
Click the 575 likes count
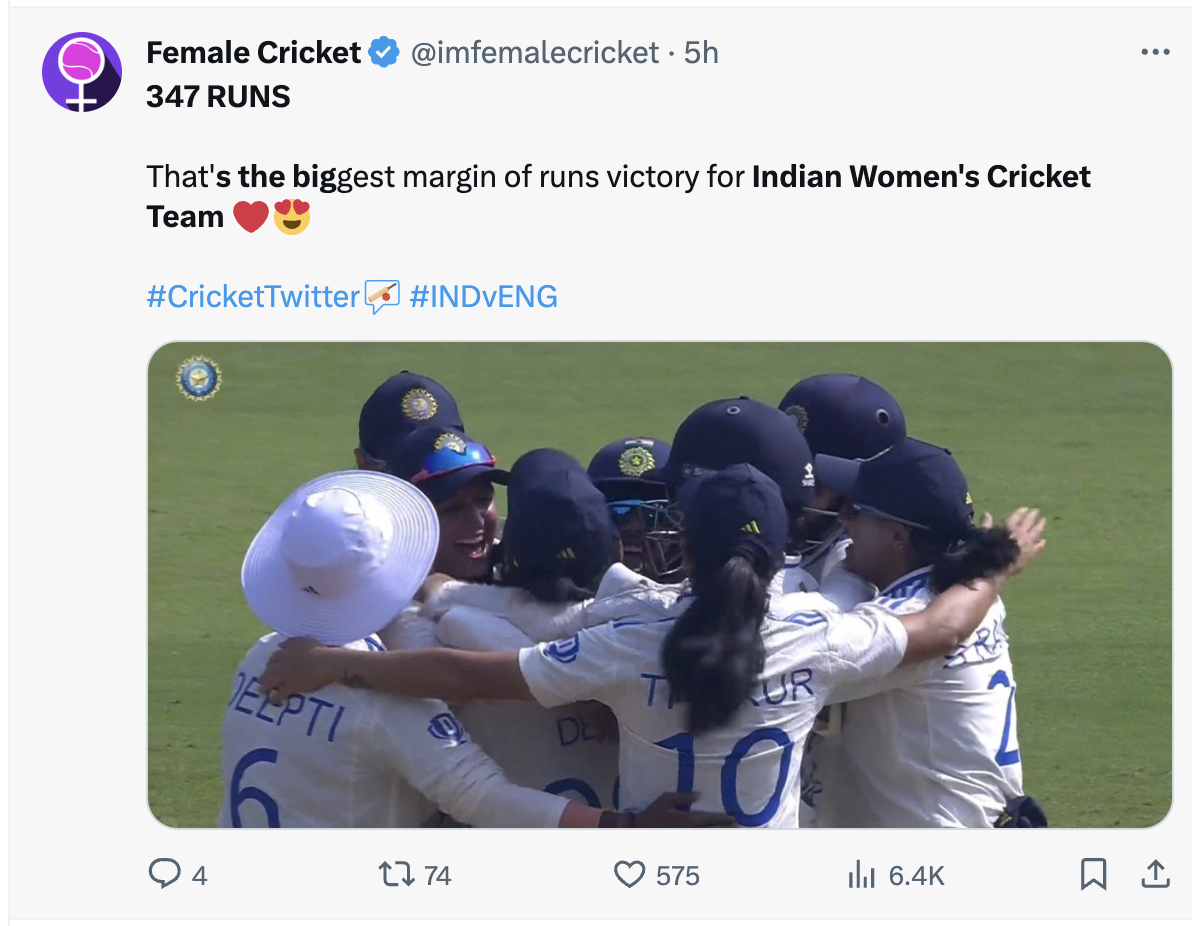point(678,876)
